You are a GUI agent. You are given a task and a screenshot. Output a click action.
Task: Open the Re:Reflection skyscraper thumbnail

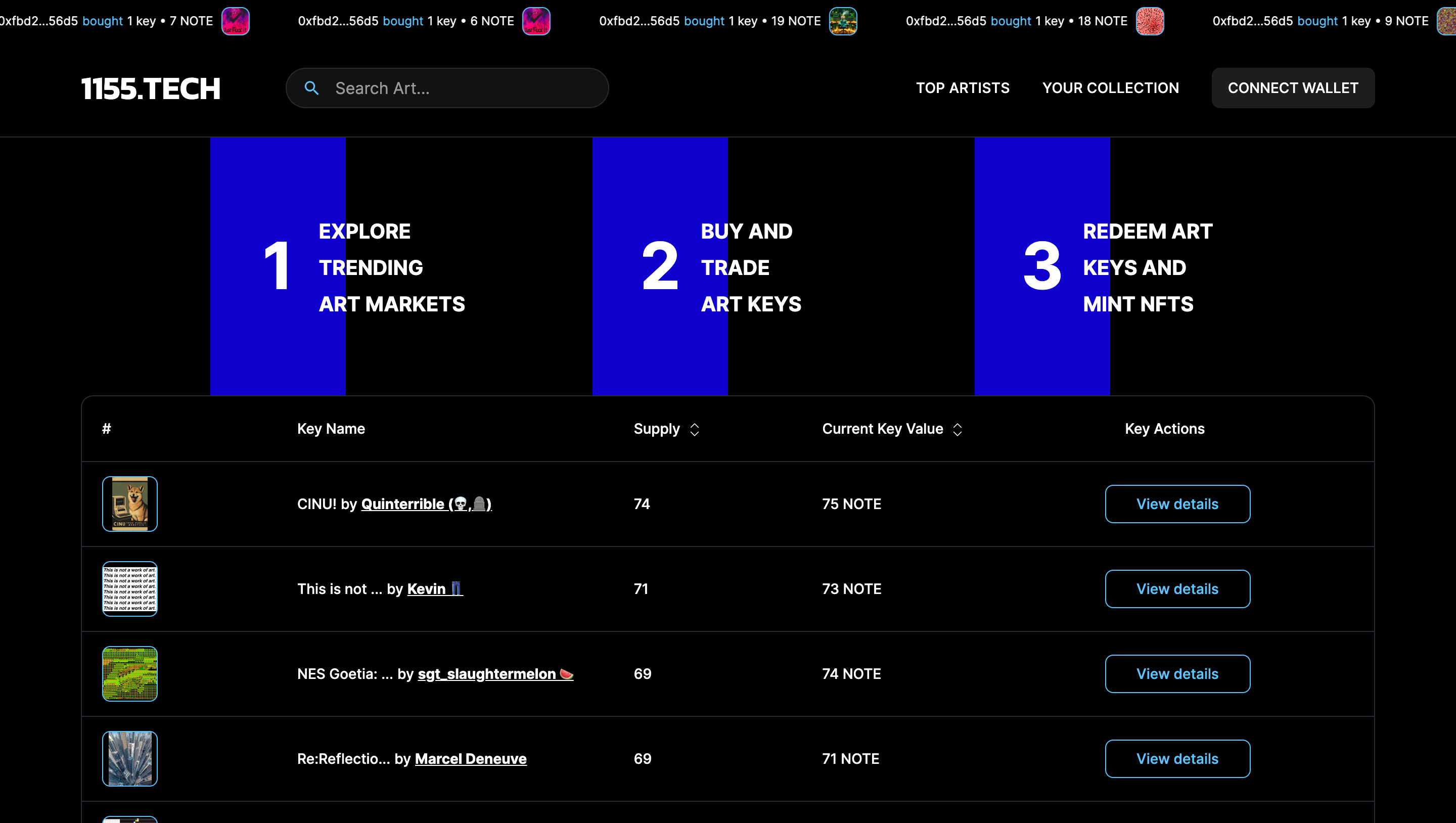pos(129,758)
